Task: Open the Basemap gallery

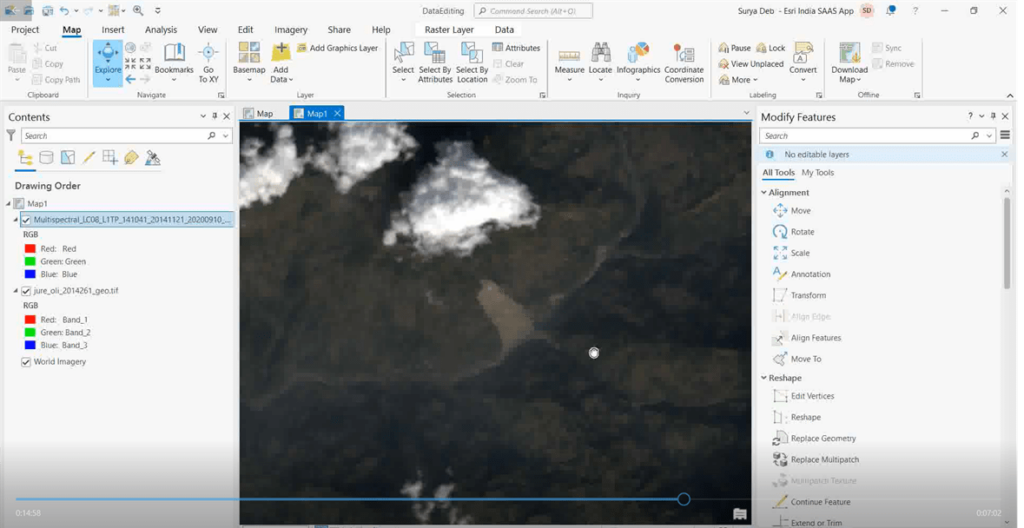Action: coord(249,63)
